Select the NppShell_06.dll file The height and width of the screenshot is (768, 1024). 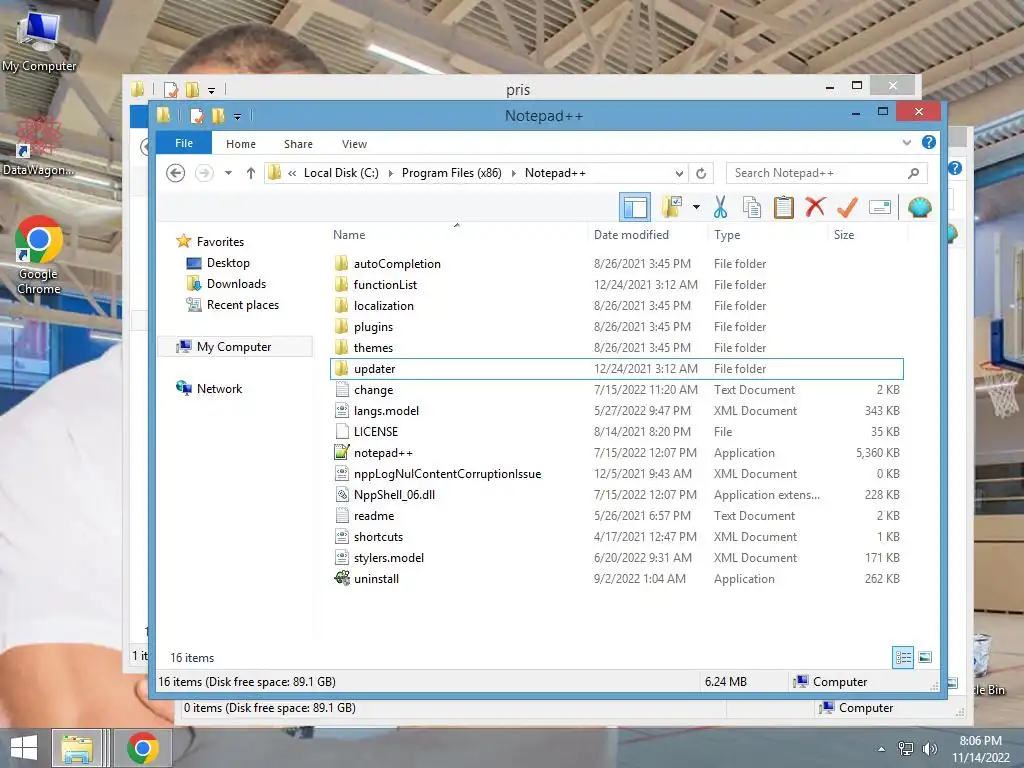[x=616, y=494]
